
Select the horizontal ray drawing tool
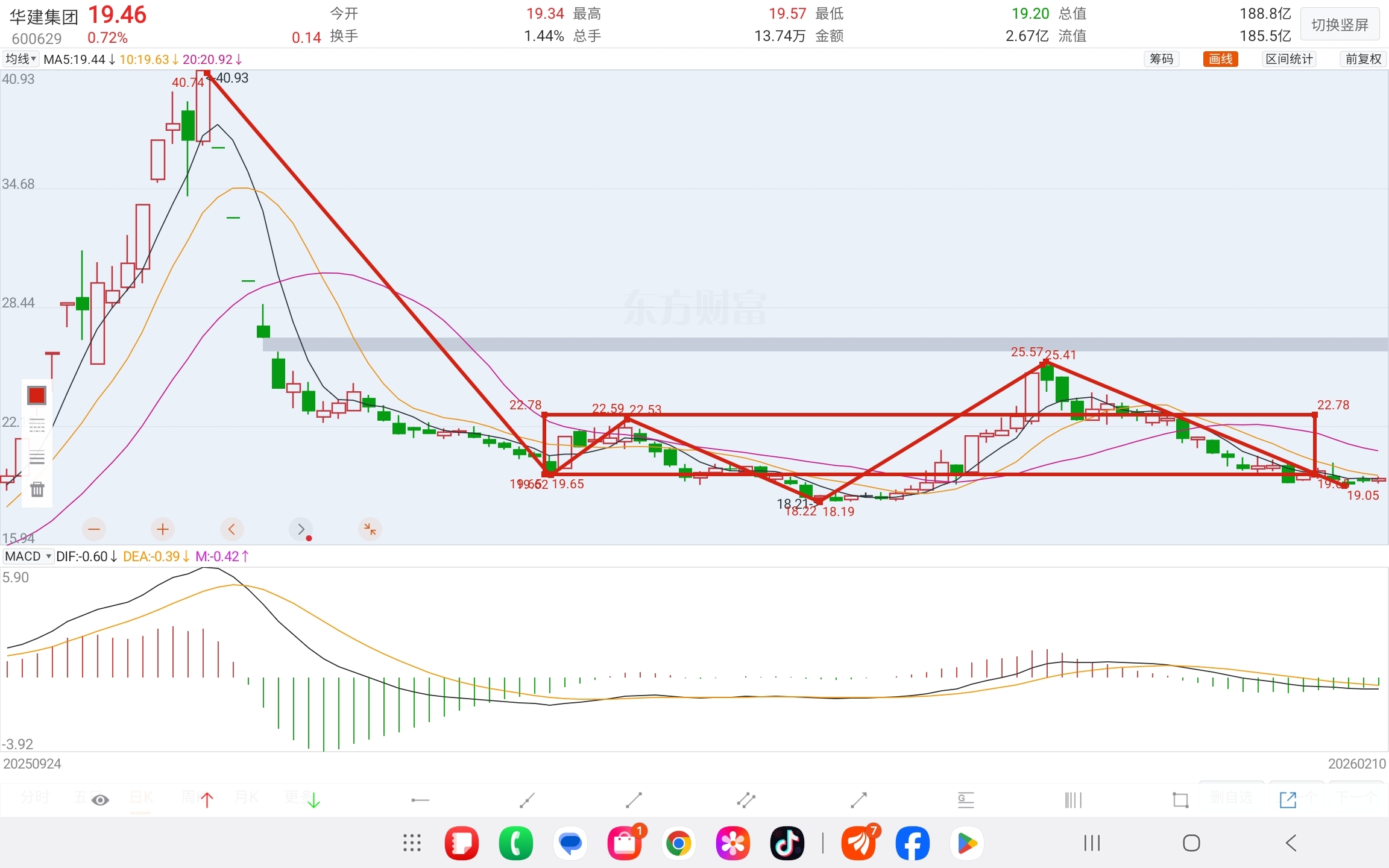[420, 800]
